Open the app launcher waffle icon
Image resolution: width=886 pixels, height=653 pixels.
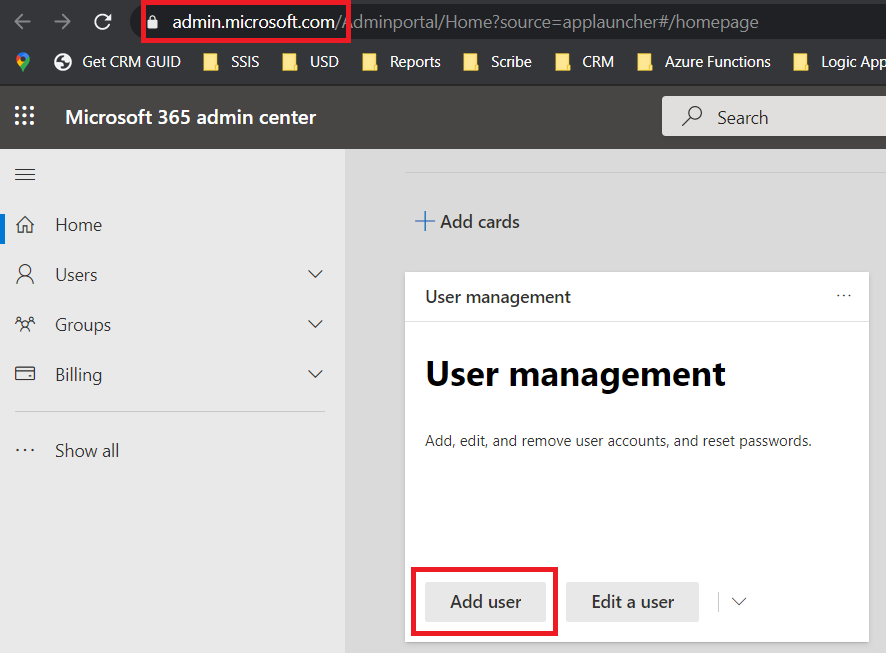coord(24,116)
